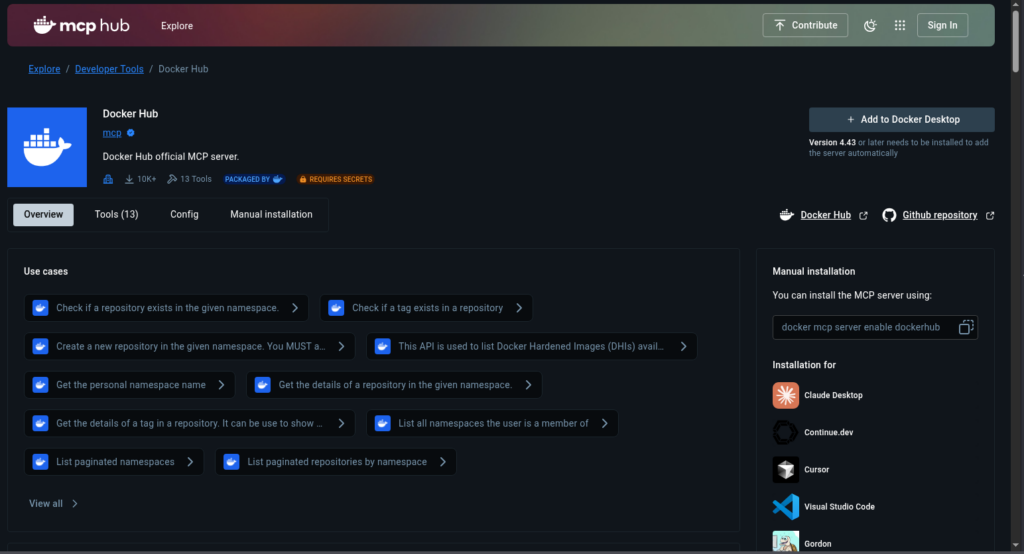This screenshot has height=554, width=1024.
Task: Open the Manual installation tab
Action: click(271, 214)
